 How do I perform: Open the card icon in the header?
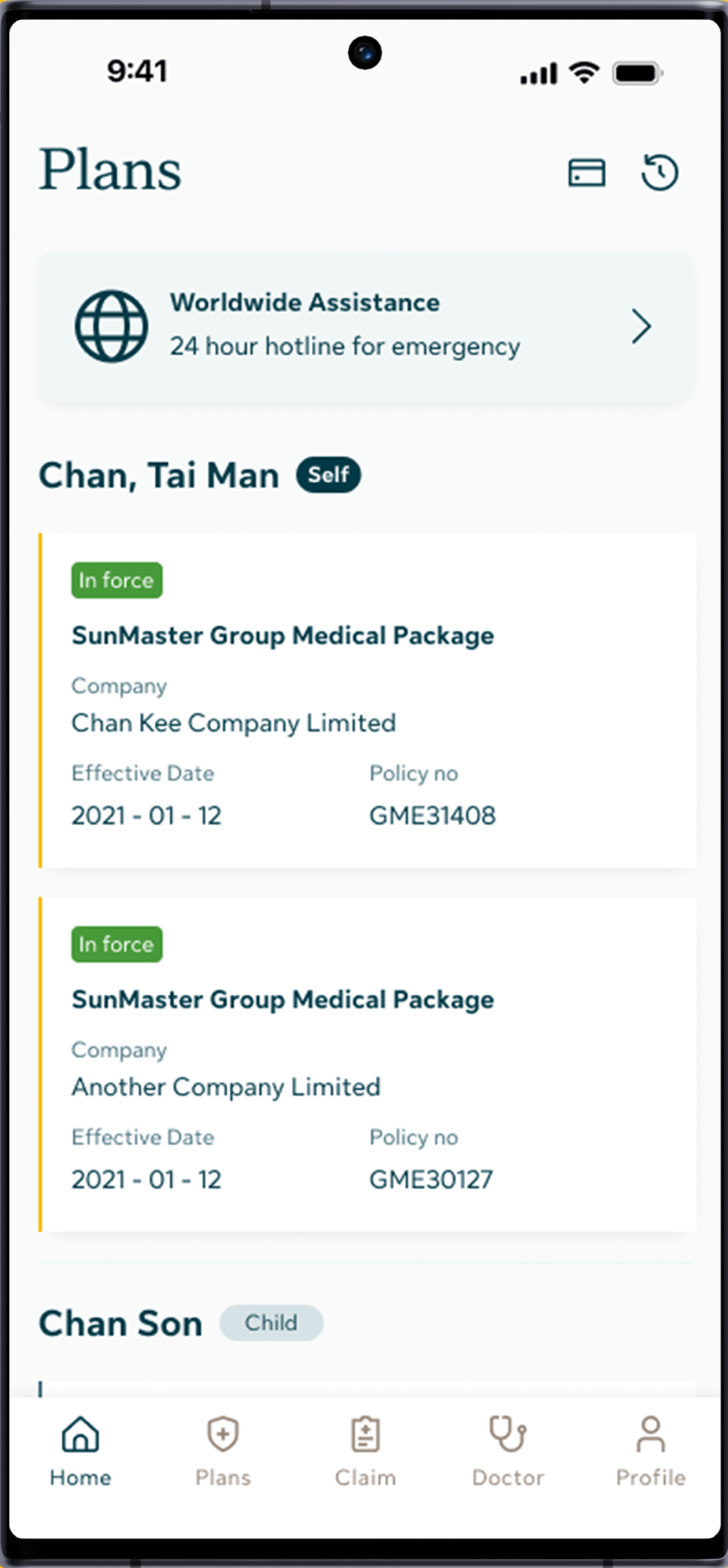click(586, 172)
